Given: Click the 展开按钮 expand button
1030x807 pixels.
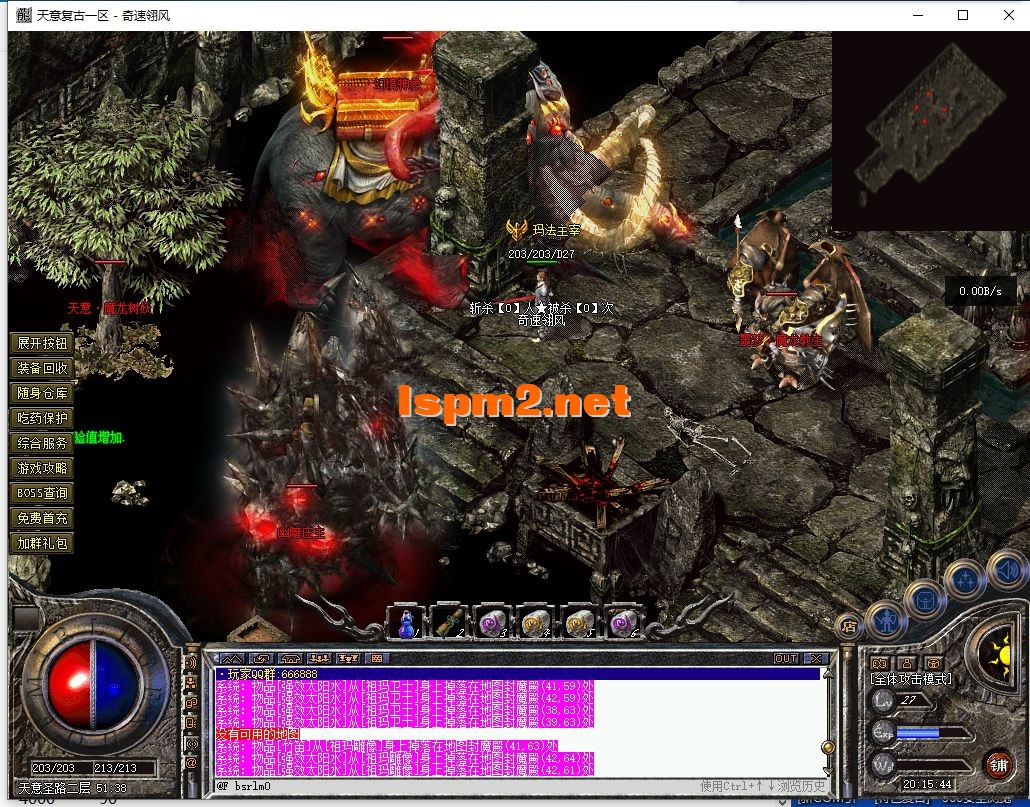Looking at the screenshot, I should (x=42, y=343).
